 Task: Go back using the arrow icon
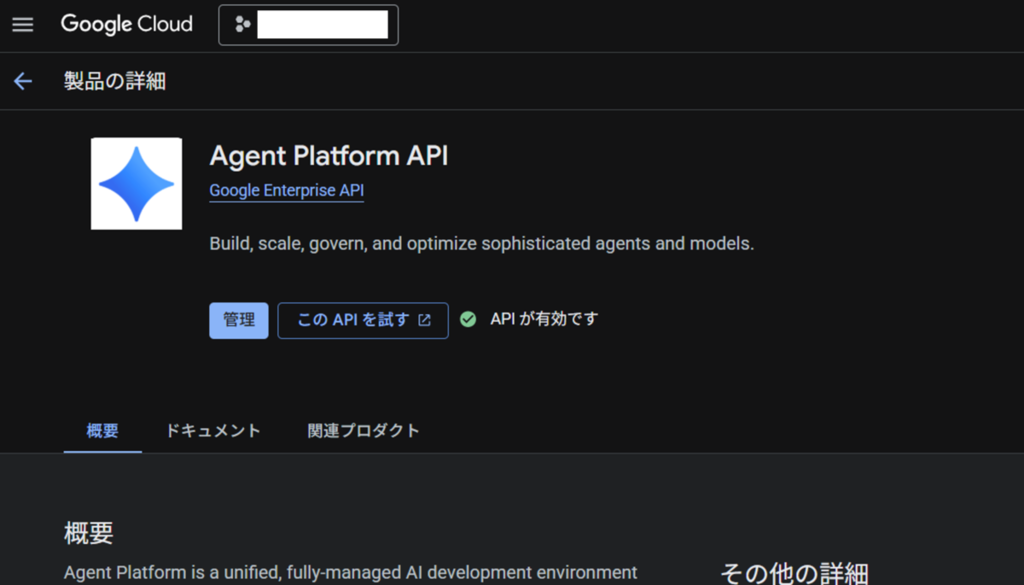(x=23, y=81)
